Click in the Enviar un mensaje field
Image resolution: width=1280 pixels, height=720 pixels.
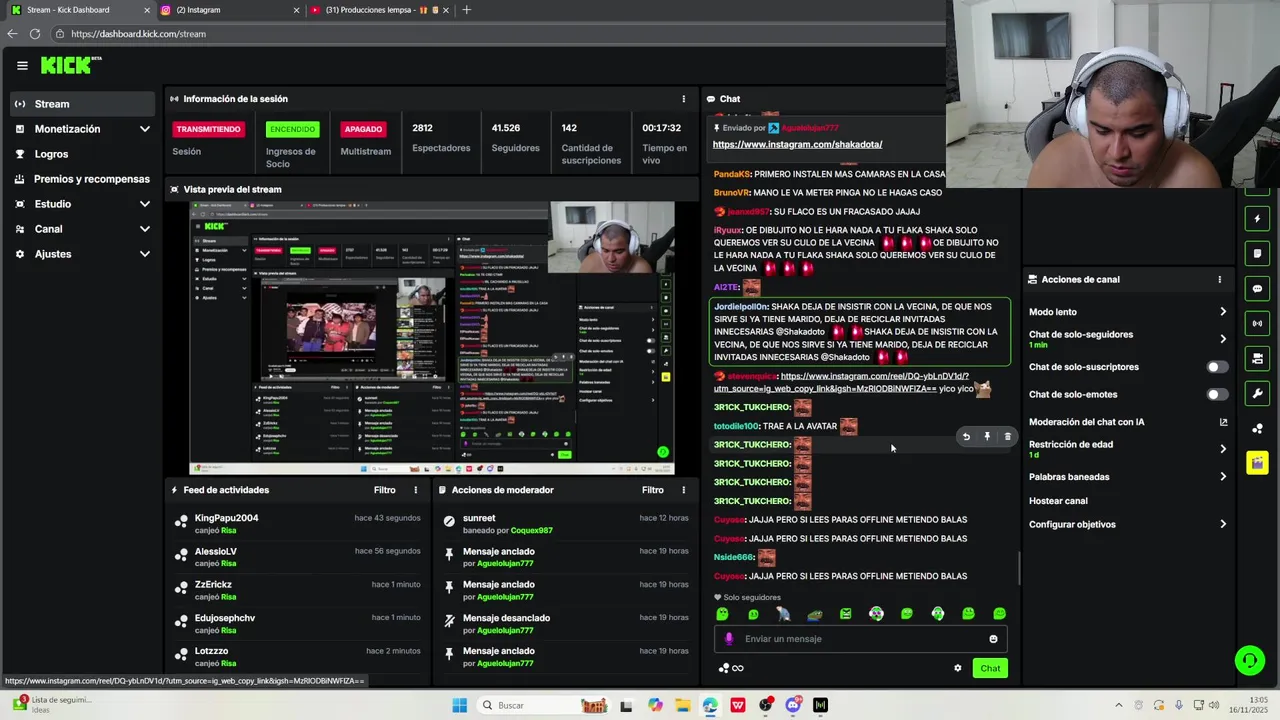pos(860,639)
